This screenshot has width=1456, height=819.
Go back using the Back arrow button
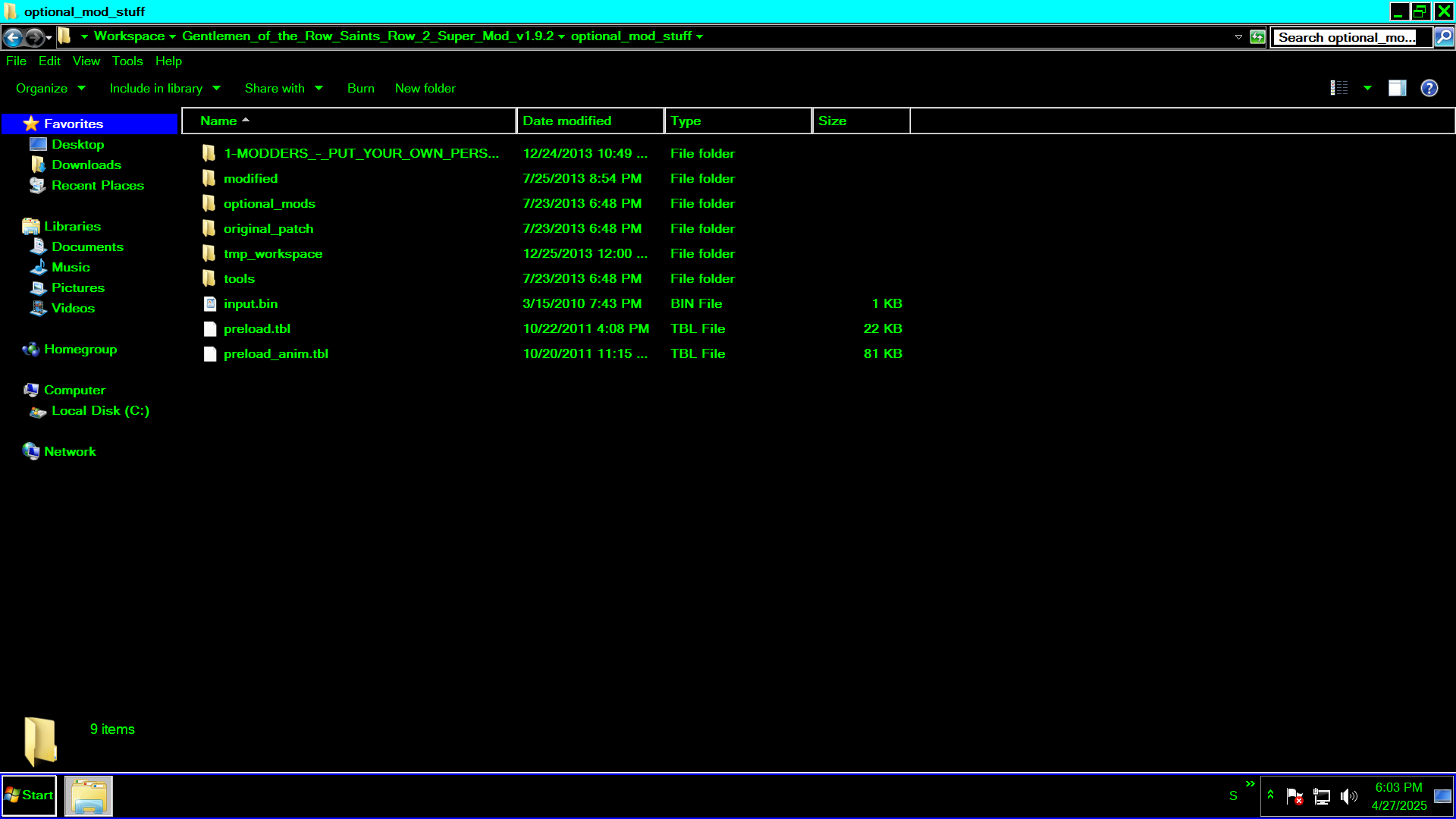(13, 36)
